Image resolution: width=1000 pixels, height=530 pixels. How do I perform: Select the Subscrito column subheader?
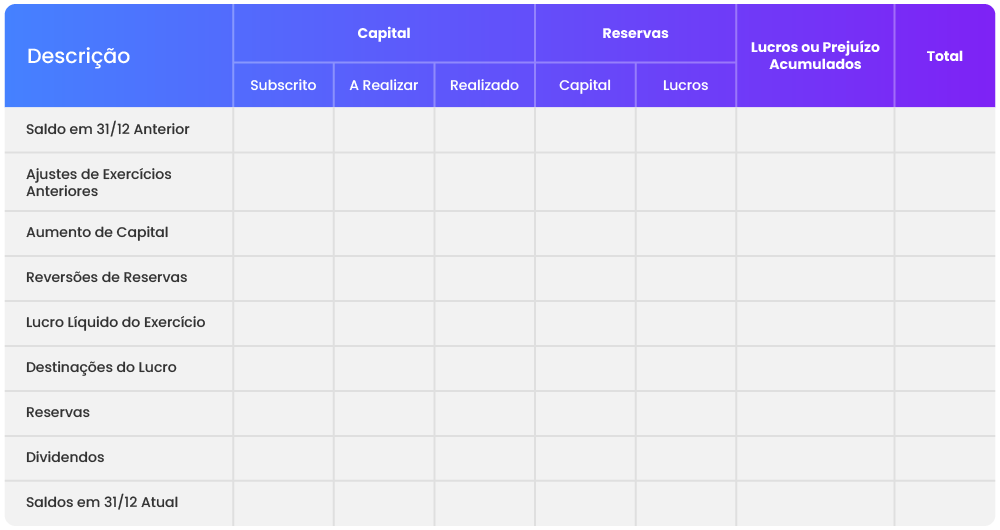coord(283,85)
